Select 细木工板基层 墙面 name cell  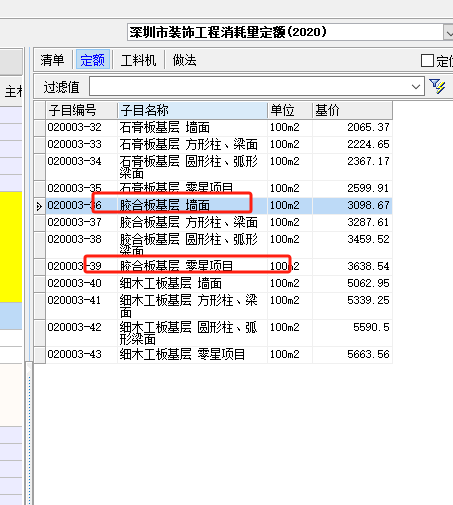[x=192, y=284]
